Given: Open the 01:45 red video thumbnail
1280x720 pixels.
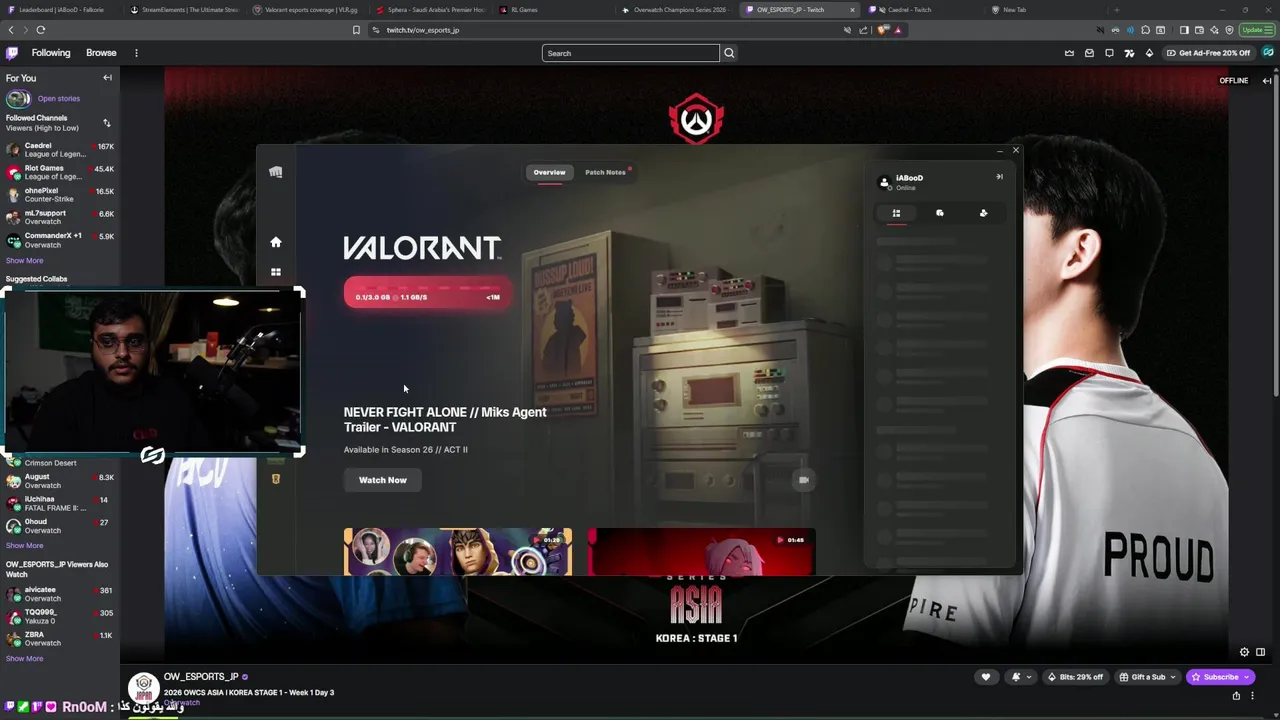Looking at the screenshot, I should (x=702, y=552).
